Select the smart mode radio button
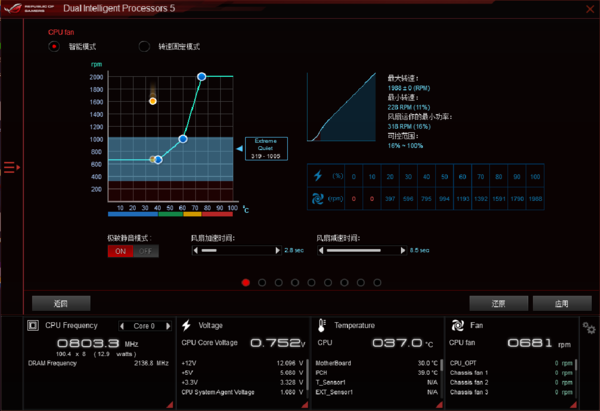This screenshot has width=600, height=411. coord(54,46)
